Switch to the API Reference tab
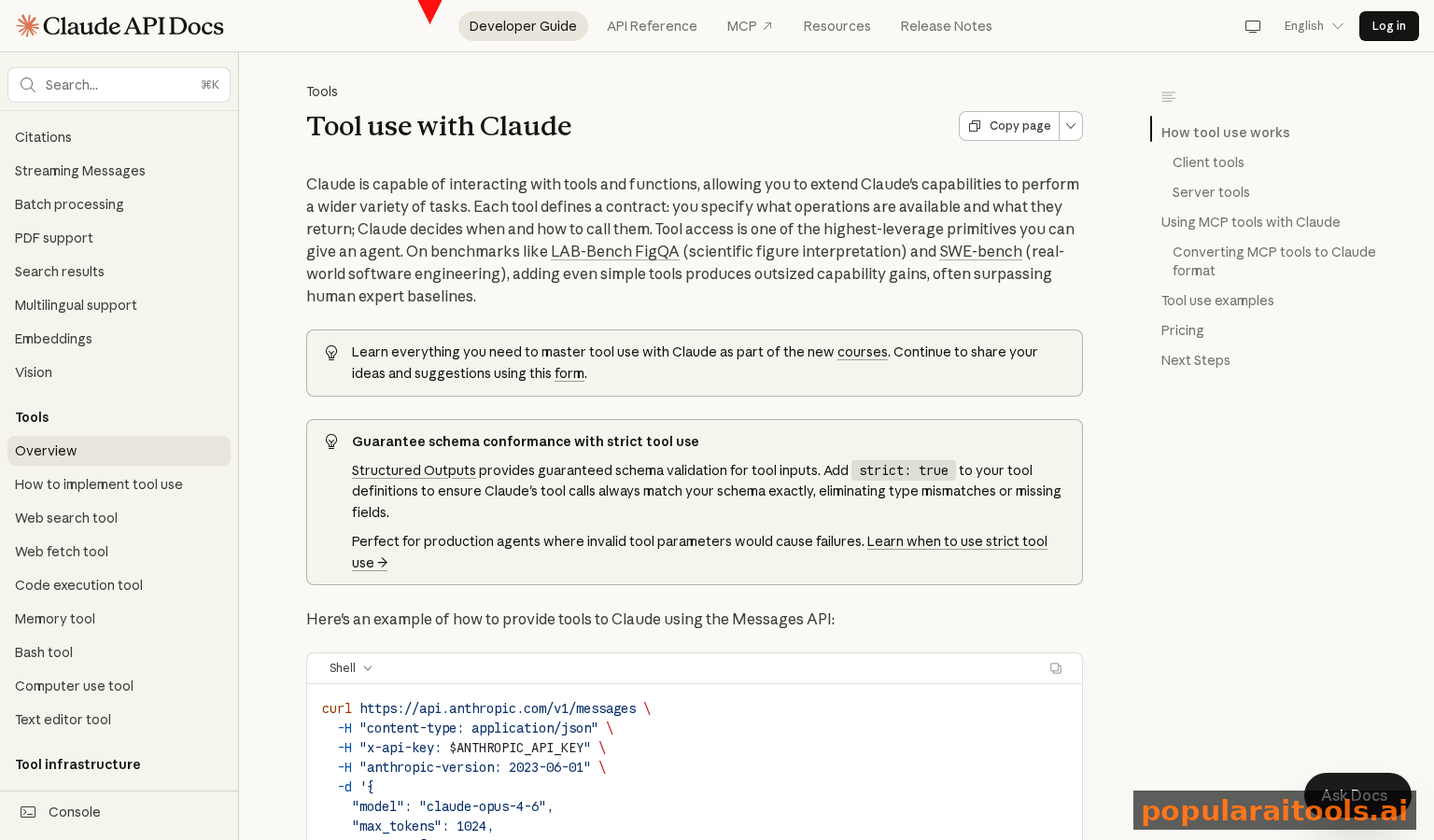 652,26
